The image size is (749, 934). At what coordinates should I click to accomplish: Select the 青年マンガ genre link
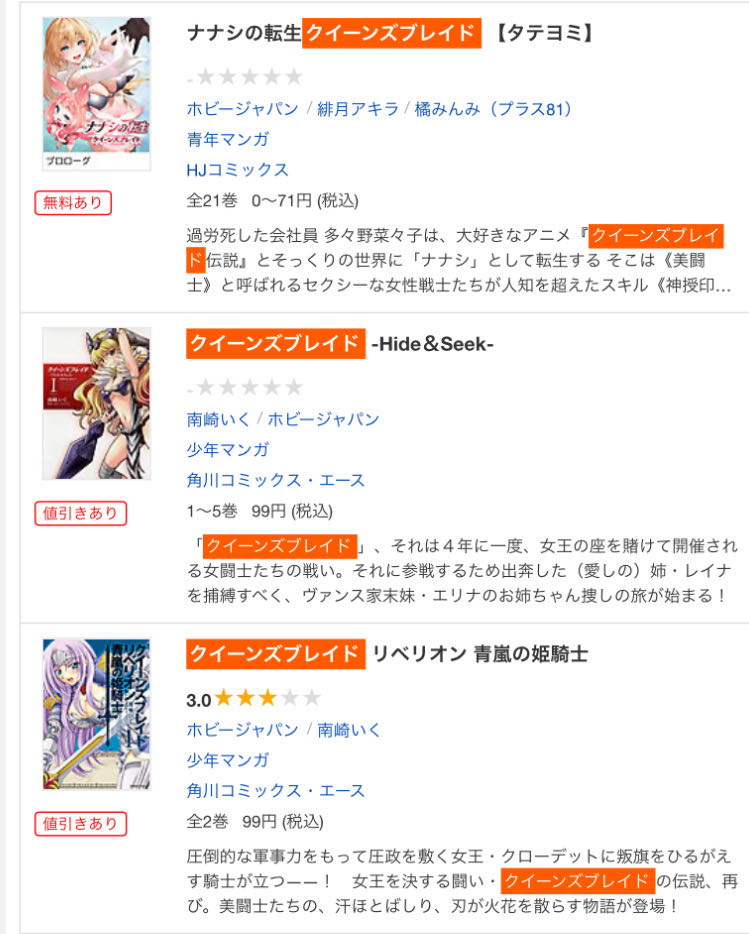click(228, 139)
